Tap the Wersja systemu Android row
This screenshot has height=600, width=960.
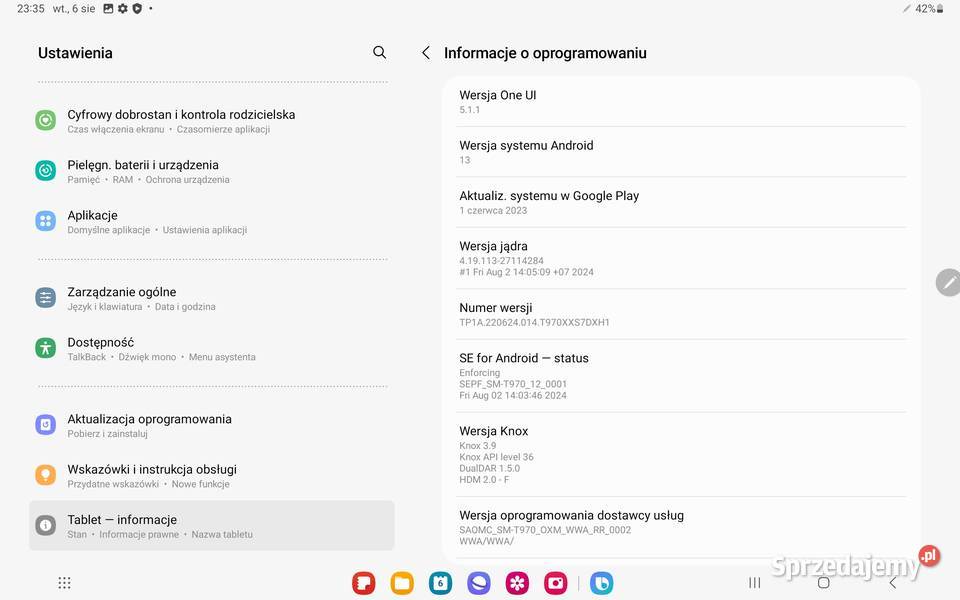click(681, 152)
